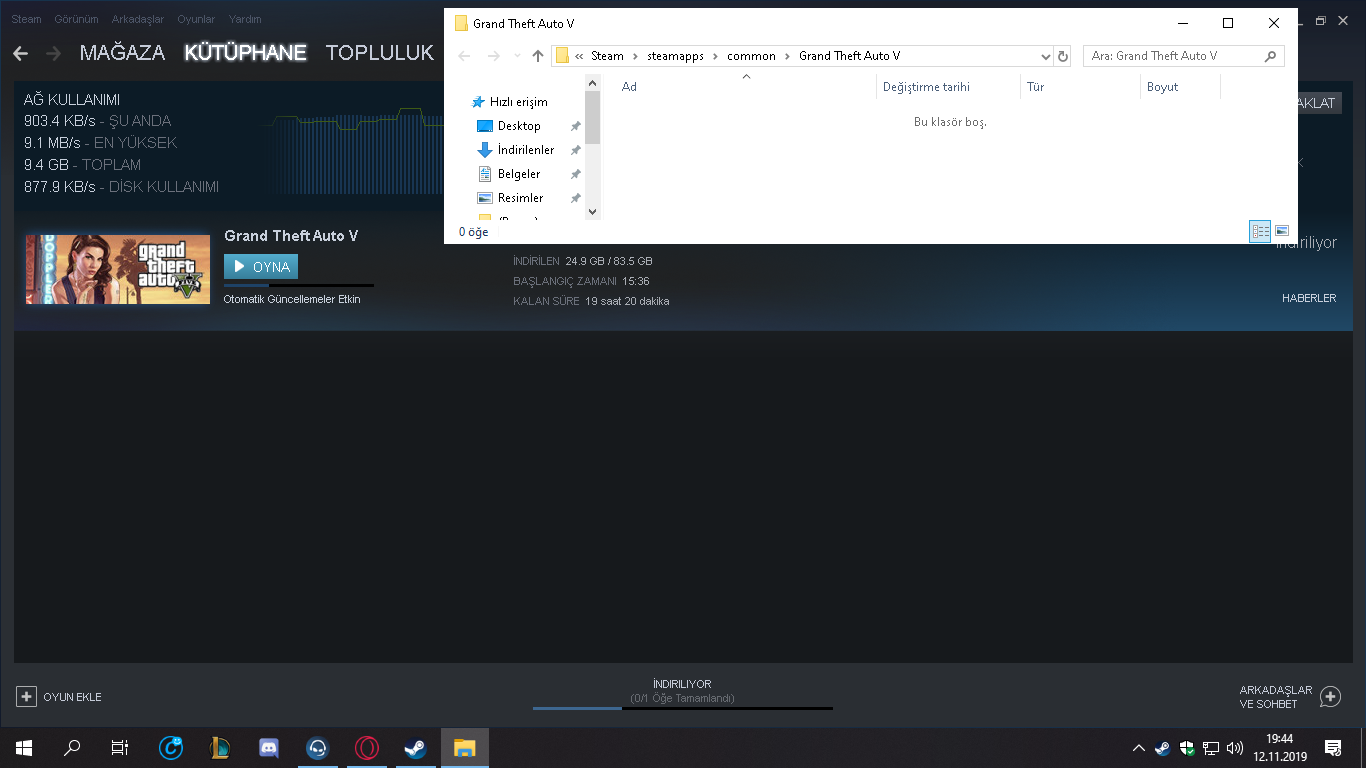
Task: Go to the KÜTÜPHANE tab
Action: click(x=245, y=53)
